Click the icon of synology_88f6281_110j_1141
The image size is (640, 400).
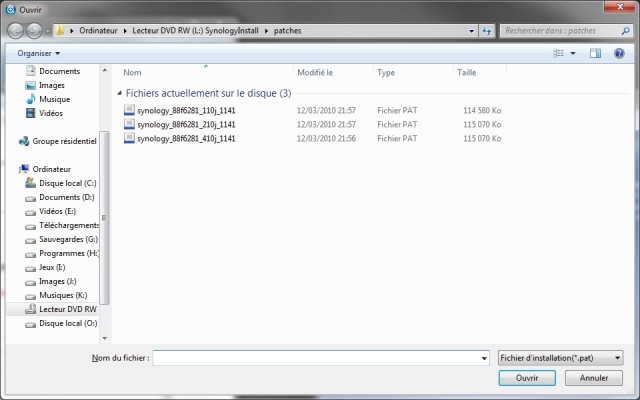(129, 110)
